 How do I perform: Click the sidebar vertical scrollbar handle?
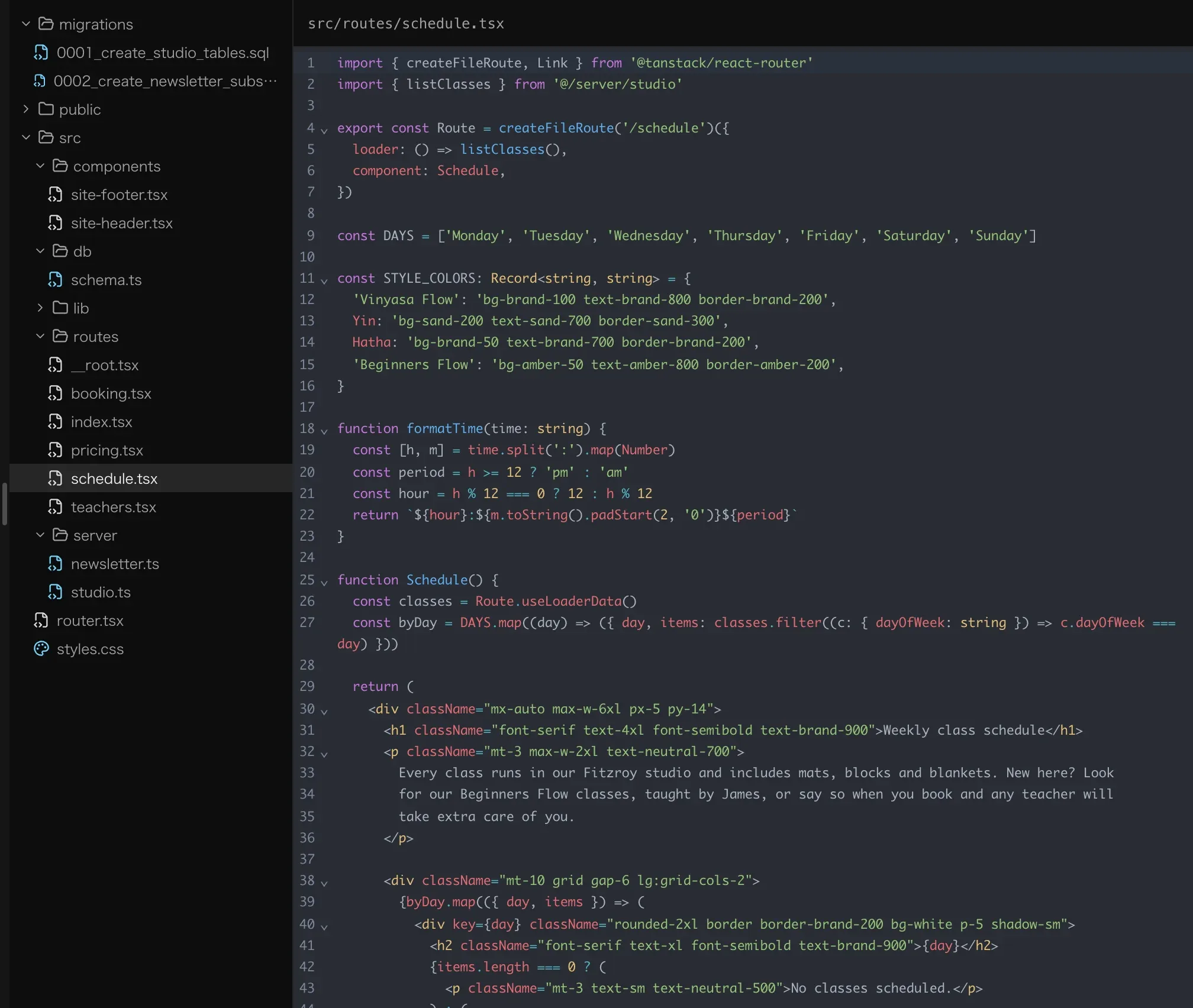(x=5, y=504)
